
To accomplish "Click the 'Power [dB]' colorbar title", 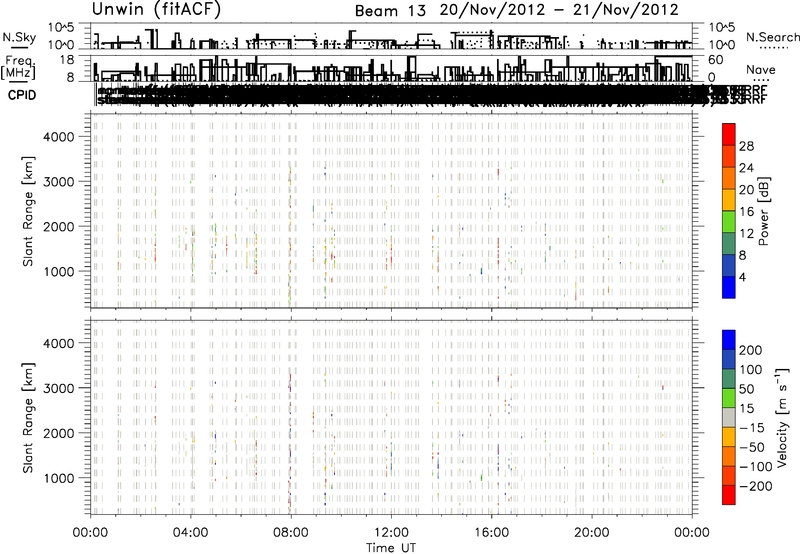I will (763, 211).
